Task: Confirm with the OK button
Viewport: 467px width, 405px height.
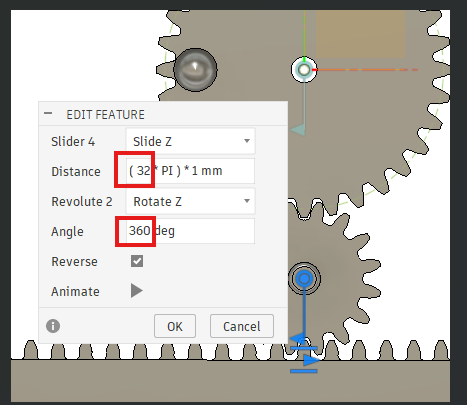Action: [x=175, y=326]
